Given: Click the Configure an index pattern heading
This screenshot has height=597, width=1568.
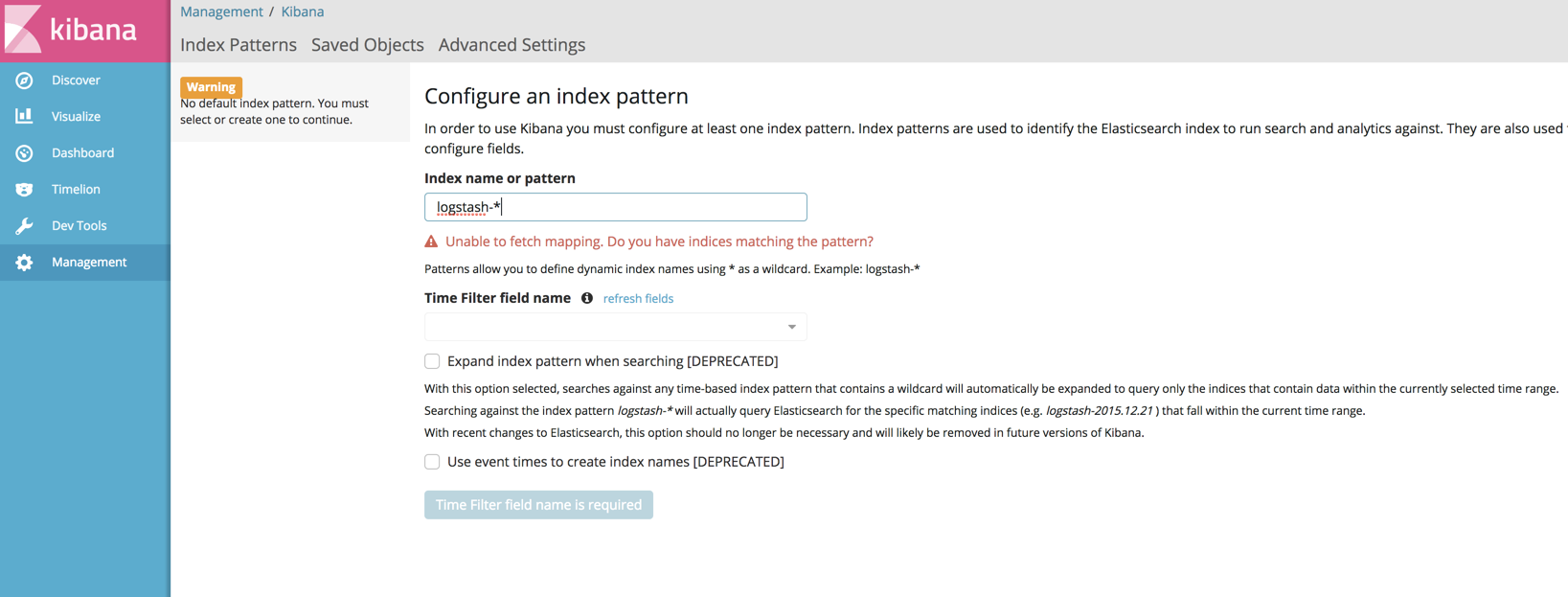Looking at the screenshot, I should (x=557, y=96).
